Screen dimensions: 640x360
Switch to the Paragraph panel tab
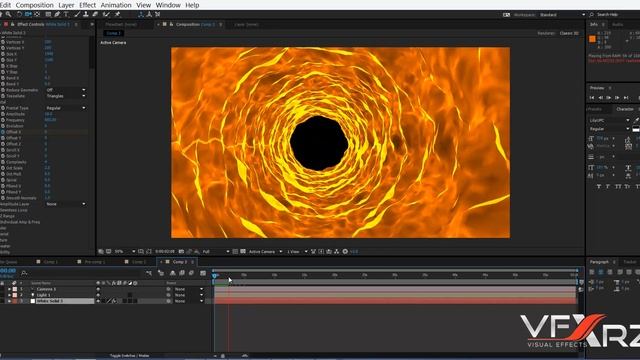pos(599,262)
